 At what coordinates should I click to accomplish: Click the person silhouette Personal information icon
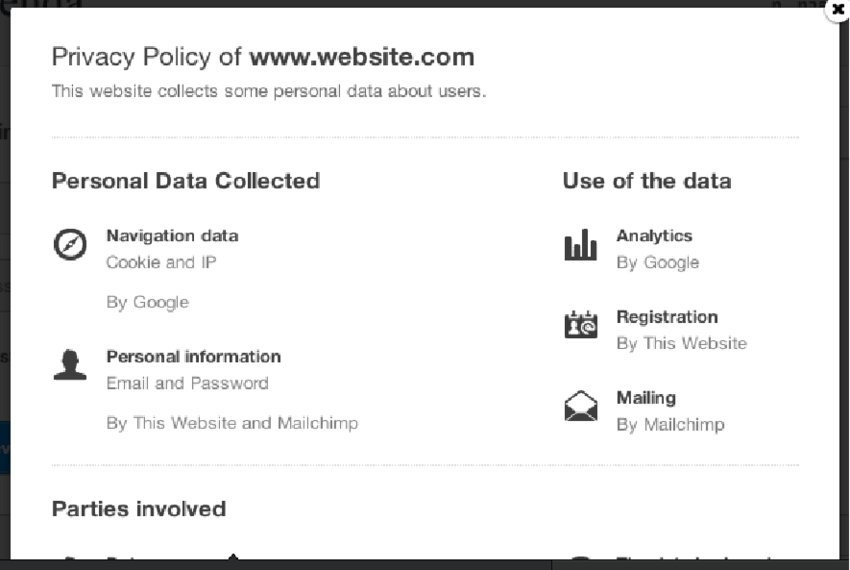tap(69, 365)
